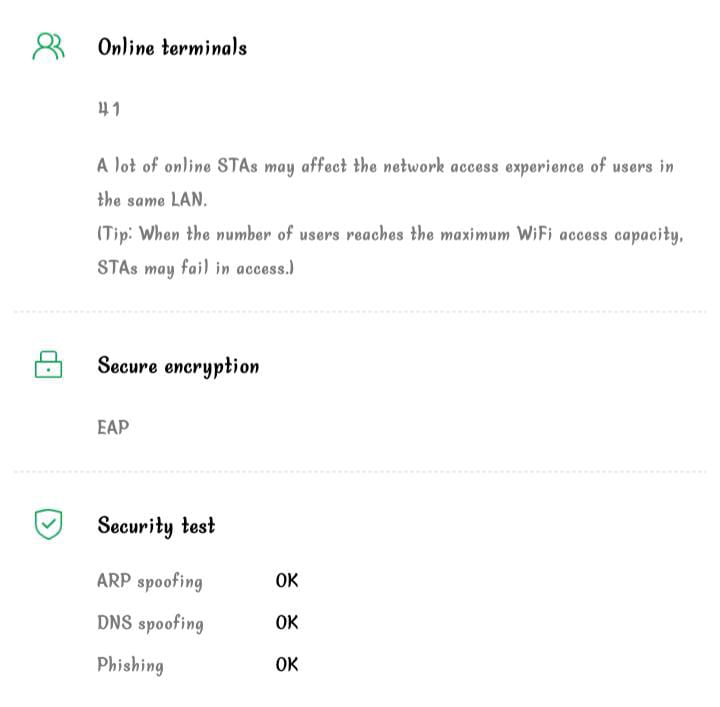Screen dimensions: 720x707
Task: Click the OK status for Phishing
Action: (287, 665)
